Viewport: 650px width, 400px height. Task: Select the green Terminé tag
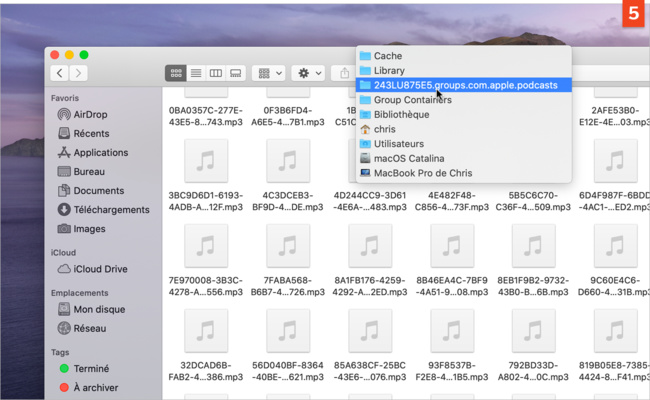pyautogui.click(x=91, y=368)
